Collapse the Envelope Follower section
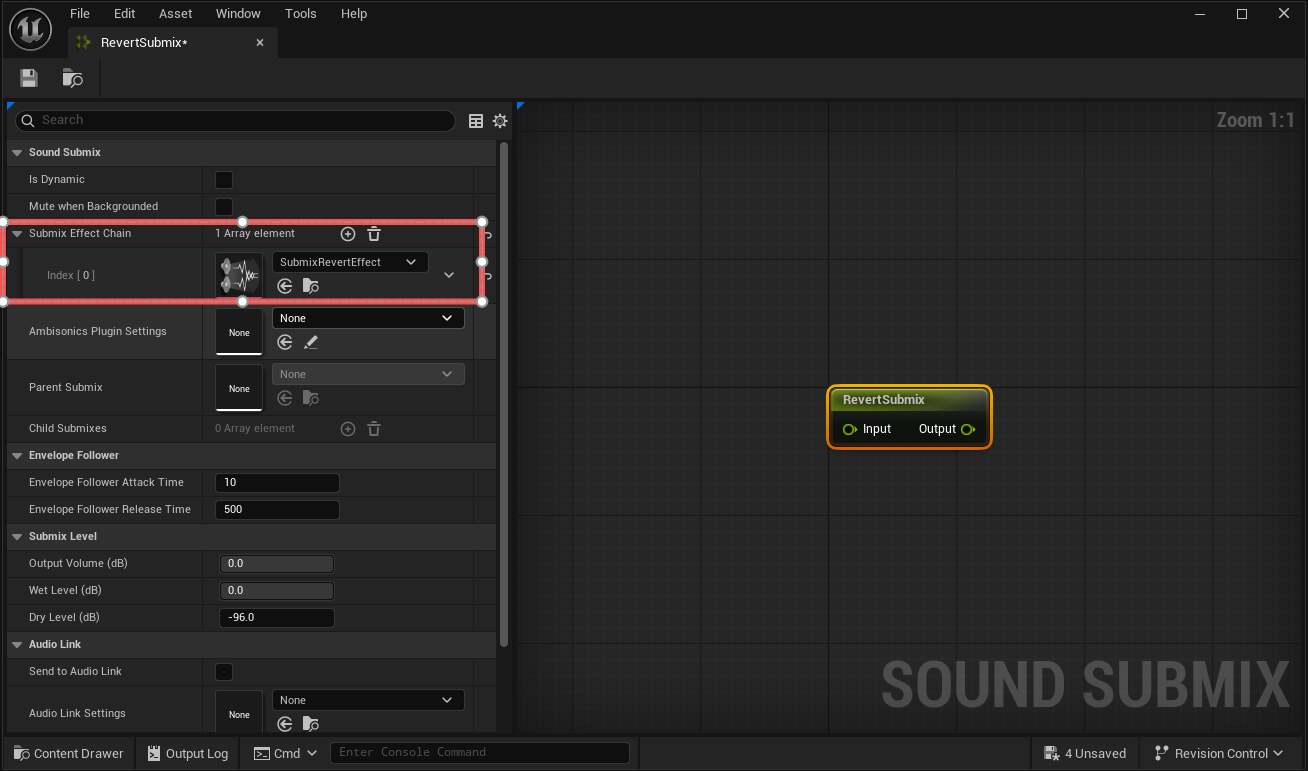1308x771 pixels. coord(16,455)
